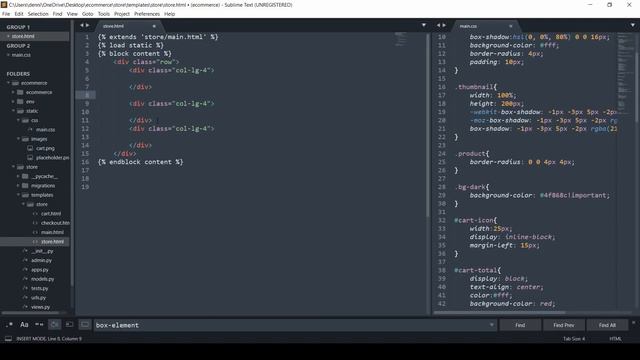
Task: Toggle whole word matching in find bar
Action: tap(39, 325)
